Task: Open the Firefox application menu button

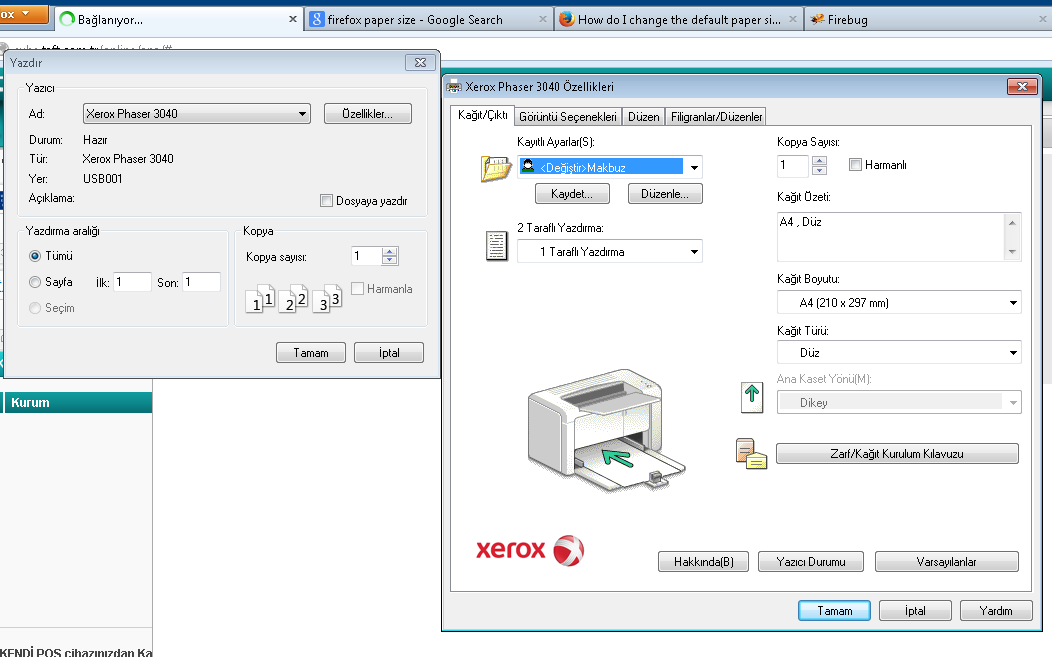Action: (x=23, y=13)
